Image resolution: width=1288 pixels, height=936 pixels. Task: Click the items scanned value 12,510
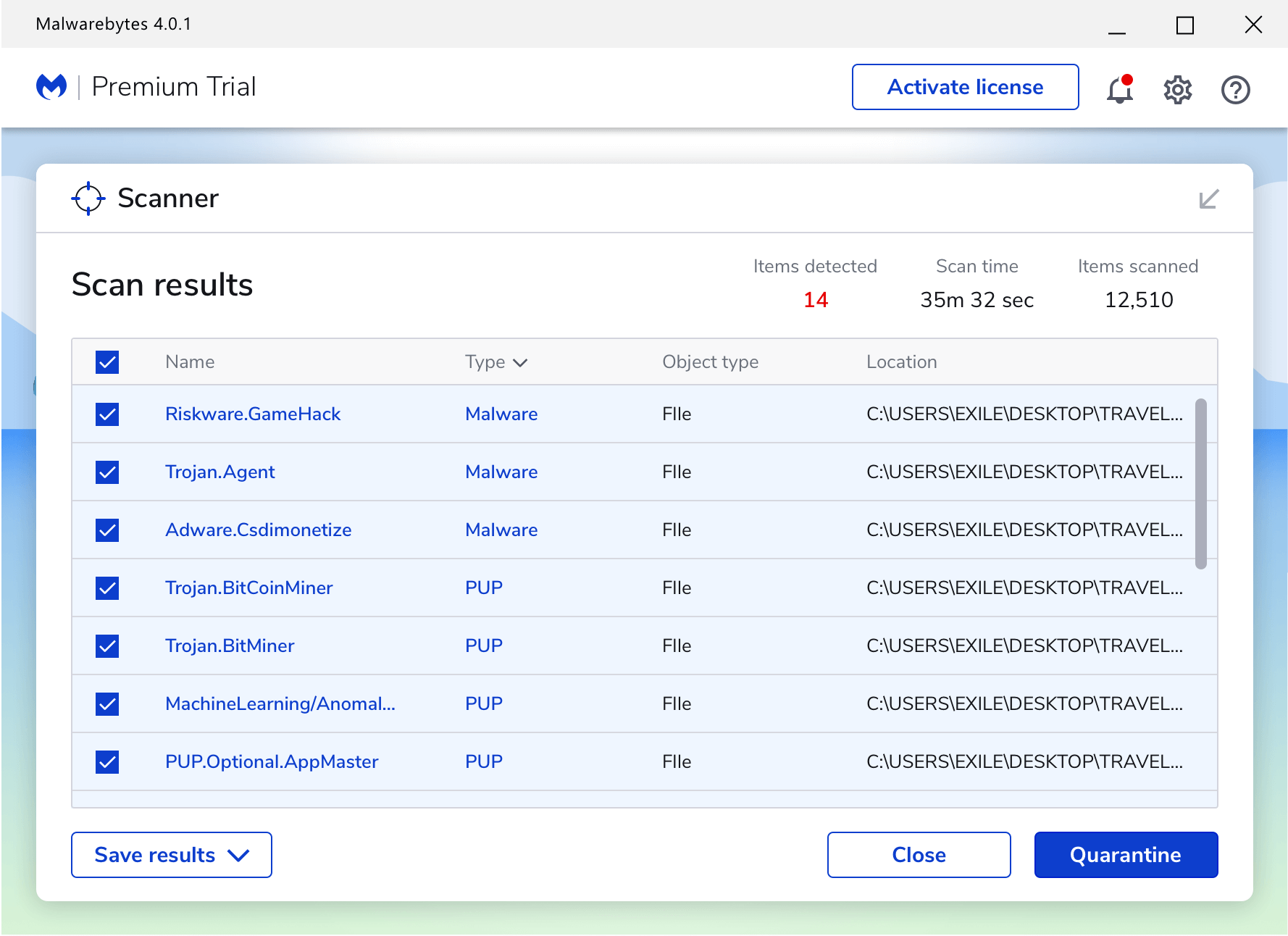pos(1139,300)
